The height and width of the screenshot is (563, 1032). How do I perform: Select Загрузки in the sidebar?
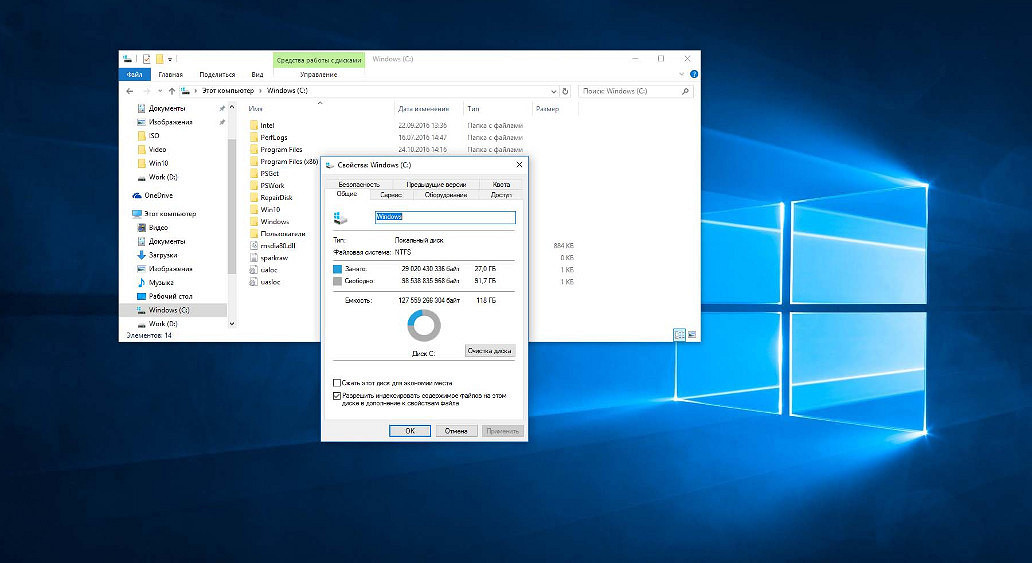[x=162, y=255]
